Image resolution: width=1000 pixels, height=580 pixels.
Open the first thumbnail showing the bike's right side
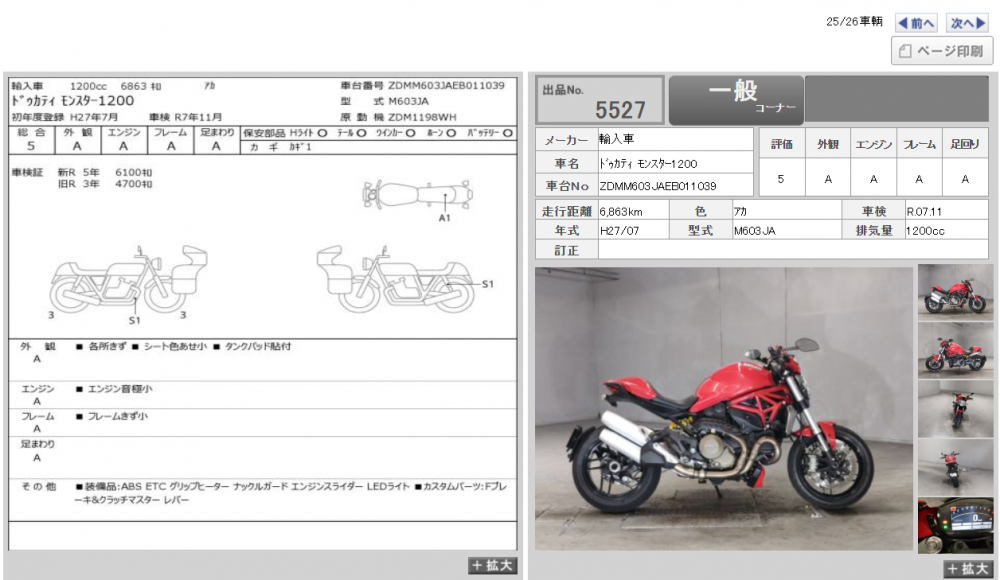955,292
